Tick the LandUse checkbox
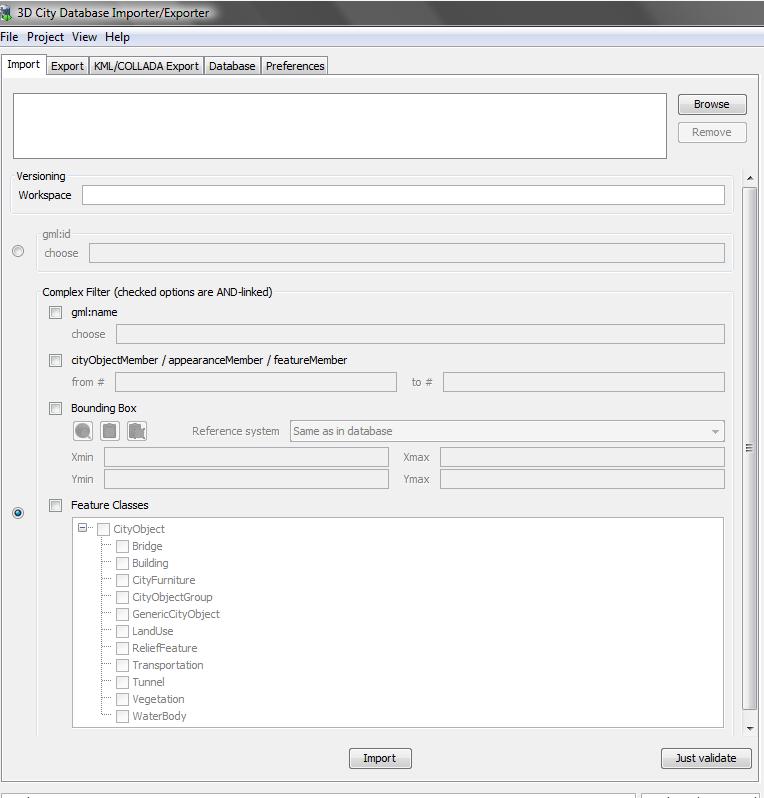 coord(122,631)
